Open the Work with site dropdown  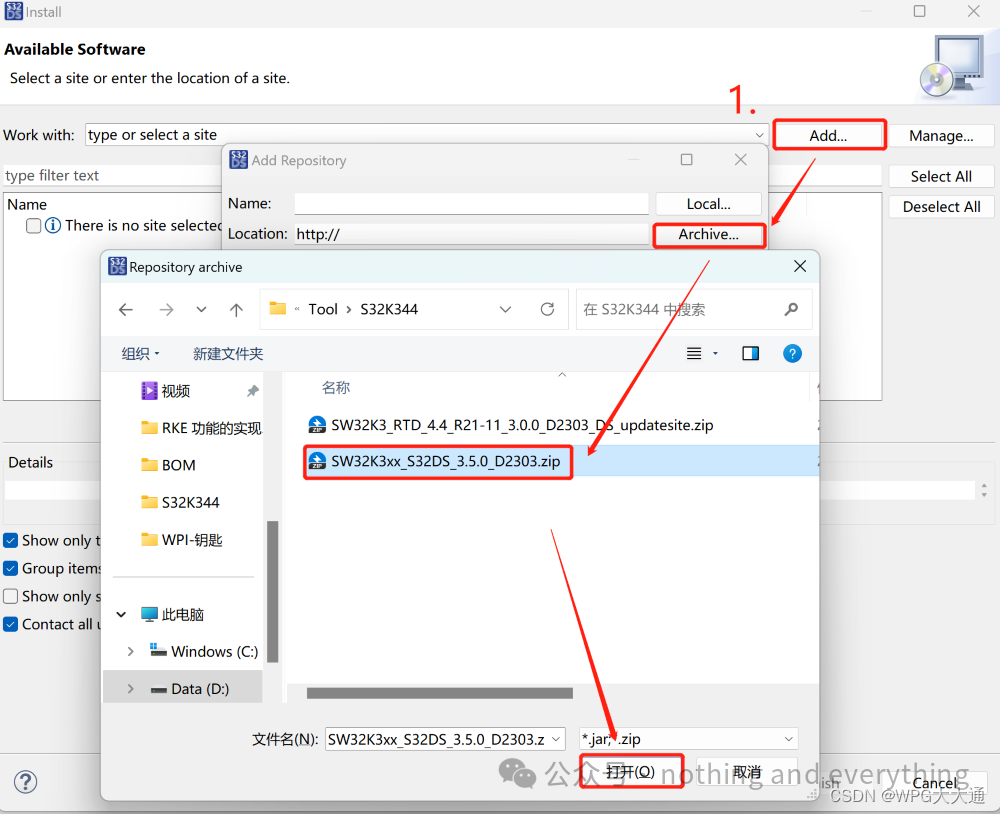pos(759,135)
